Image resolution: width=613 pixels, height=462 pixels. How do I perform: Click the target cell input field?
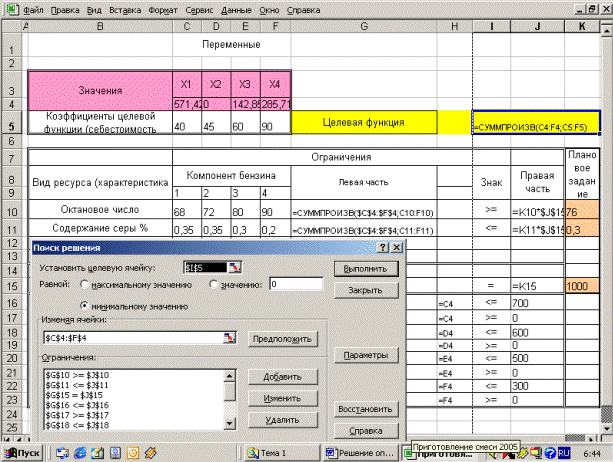click(x=206, y=267)
